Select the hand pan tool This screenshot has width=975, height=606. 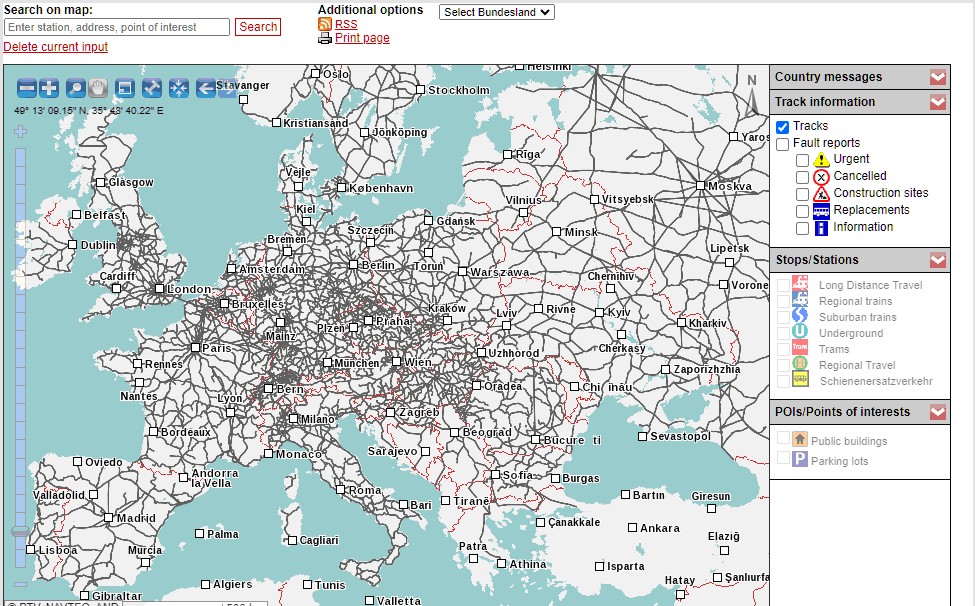98,88
